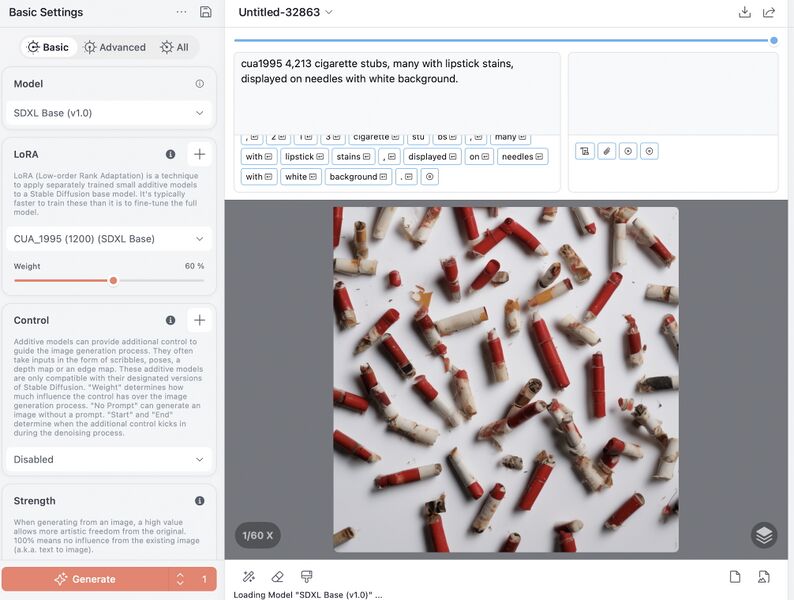This screenshot has width=794, height=600.
Task: Click the share export icon at top right
Action: click(769, 12)
